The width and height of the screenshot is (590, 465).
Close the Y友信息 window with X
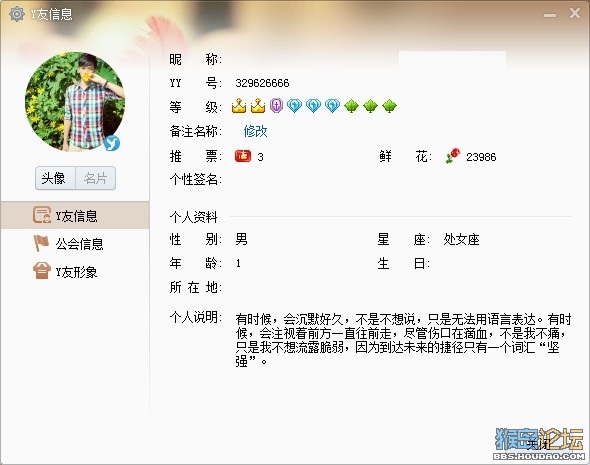pyautogui.click(x=575, y=14)
